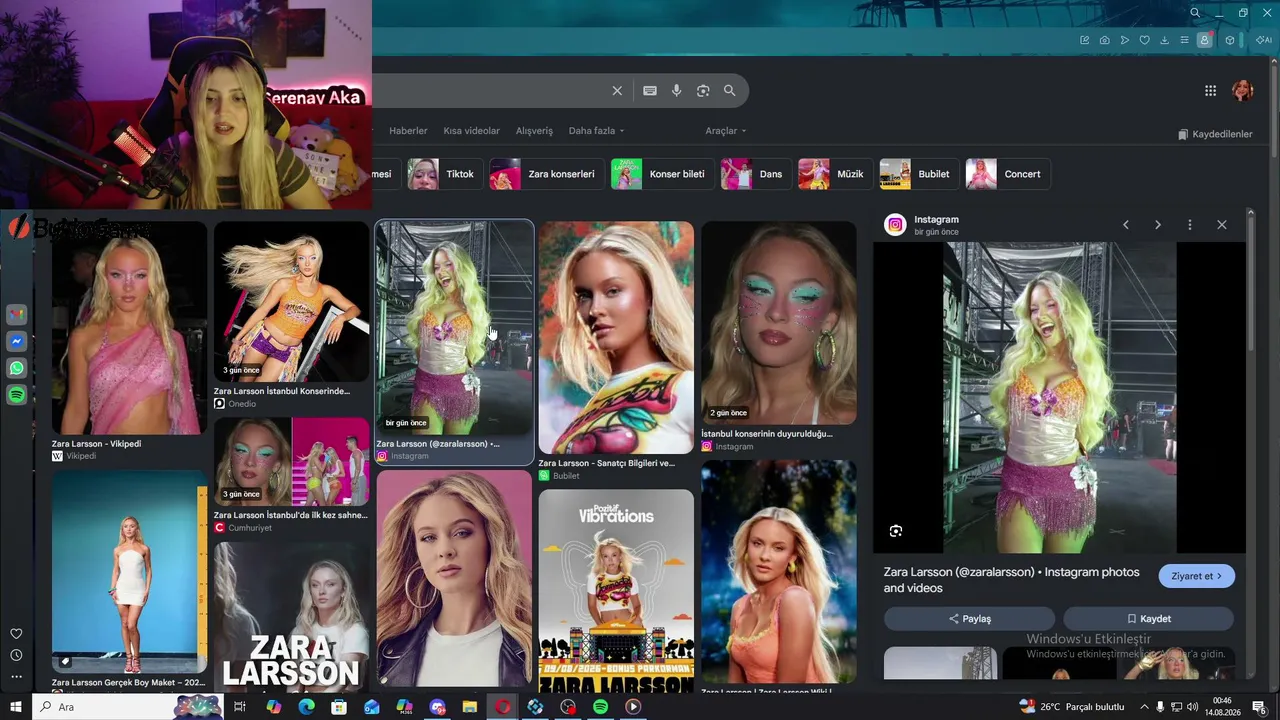The image size is (1280, 720).
Task: Show previous image in the preview panel
Action: tap(1126, 225)
